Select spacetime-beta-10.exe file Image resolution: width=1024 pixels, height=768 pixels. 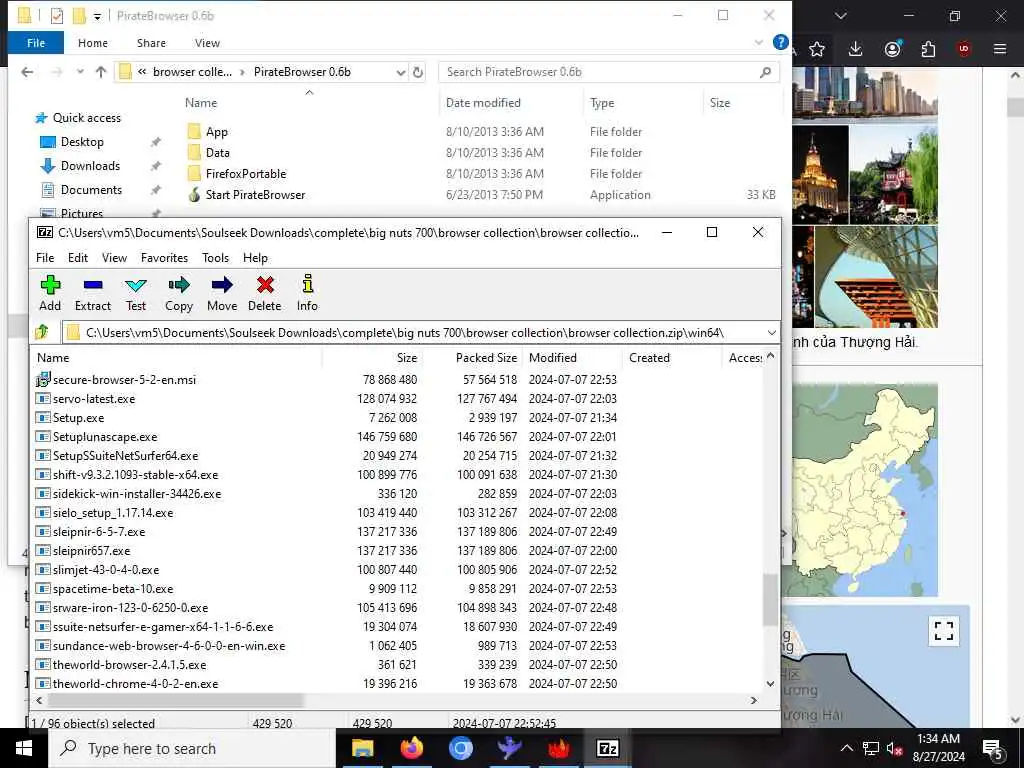pyautogui.click(x=113, y=588)
